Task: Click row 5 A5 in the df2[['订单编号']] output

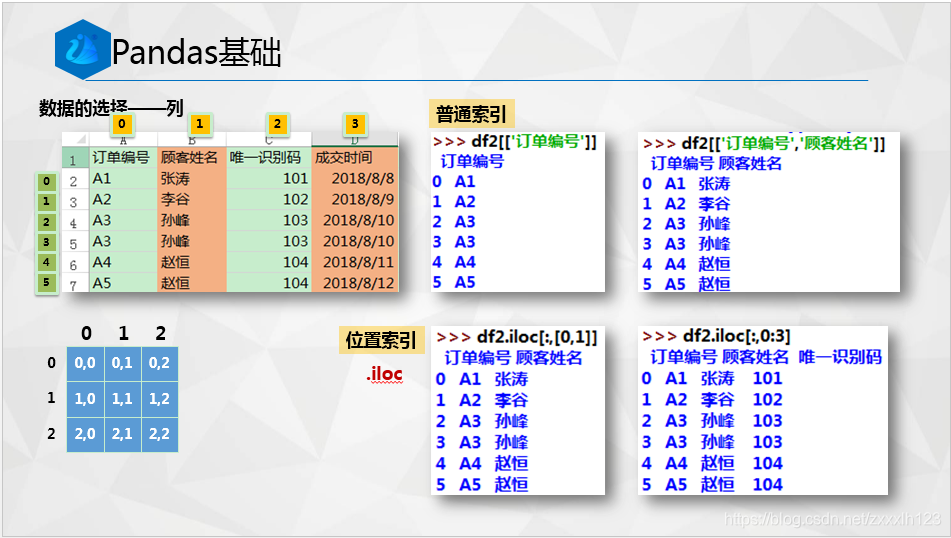Action: (x=454, y=283)
